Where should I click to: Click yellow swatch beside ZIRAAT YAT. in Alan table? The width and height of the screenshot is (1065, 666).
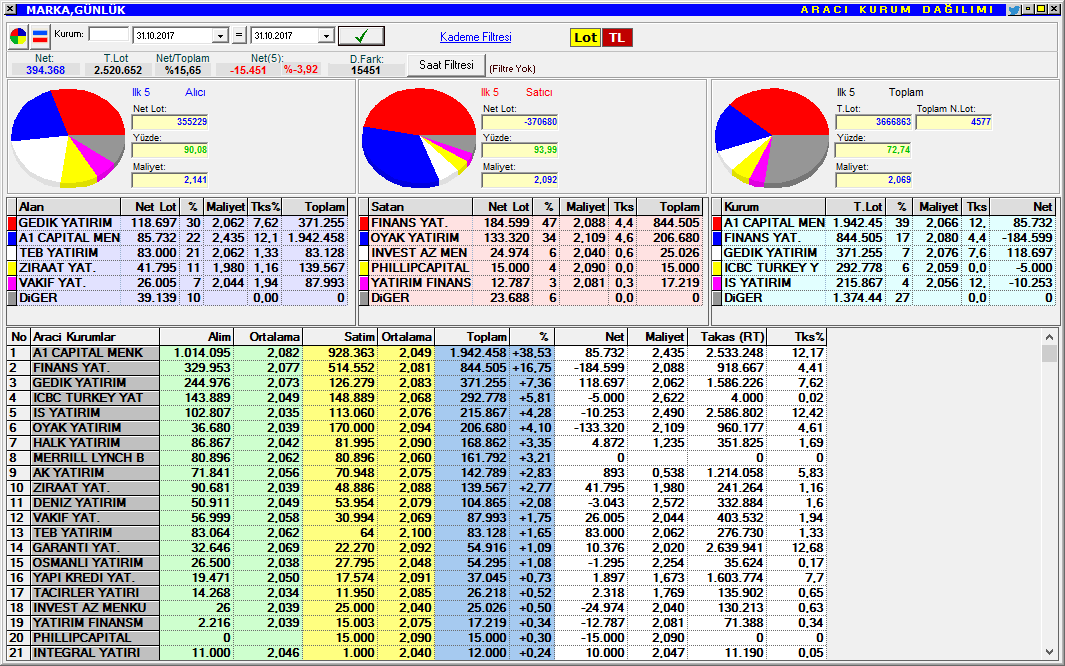tap(12, 267)
